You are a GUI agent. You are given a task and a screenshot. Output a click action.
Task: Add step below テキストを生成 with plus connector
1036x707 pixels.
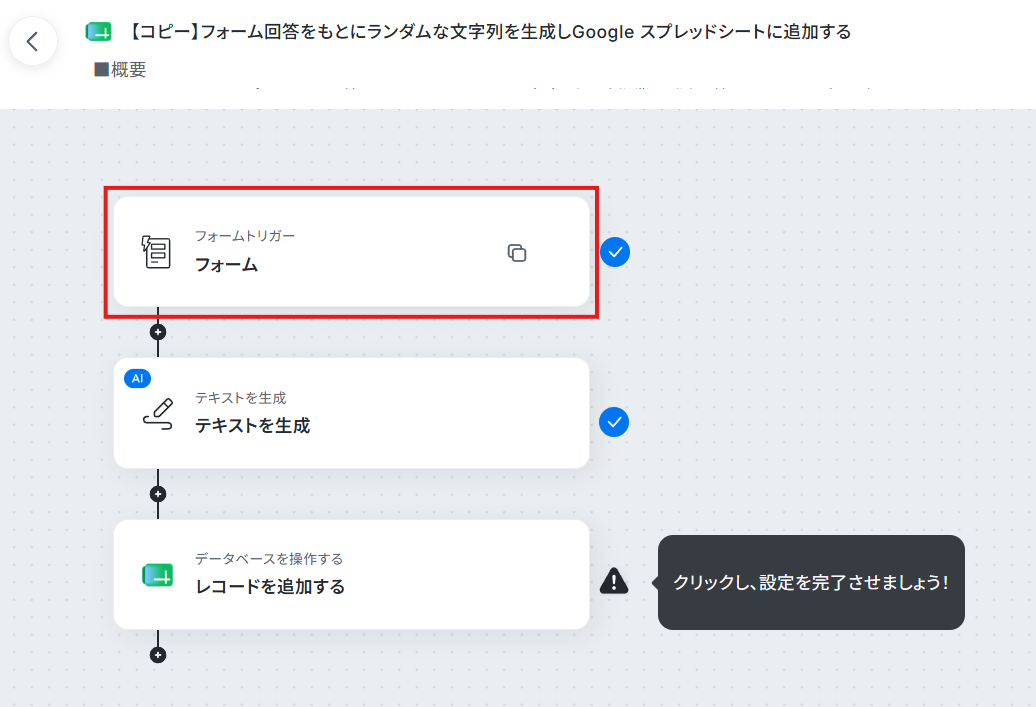[158, 494]
